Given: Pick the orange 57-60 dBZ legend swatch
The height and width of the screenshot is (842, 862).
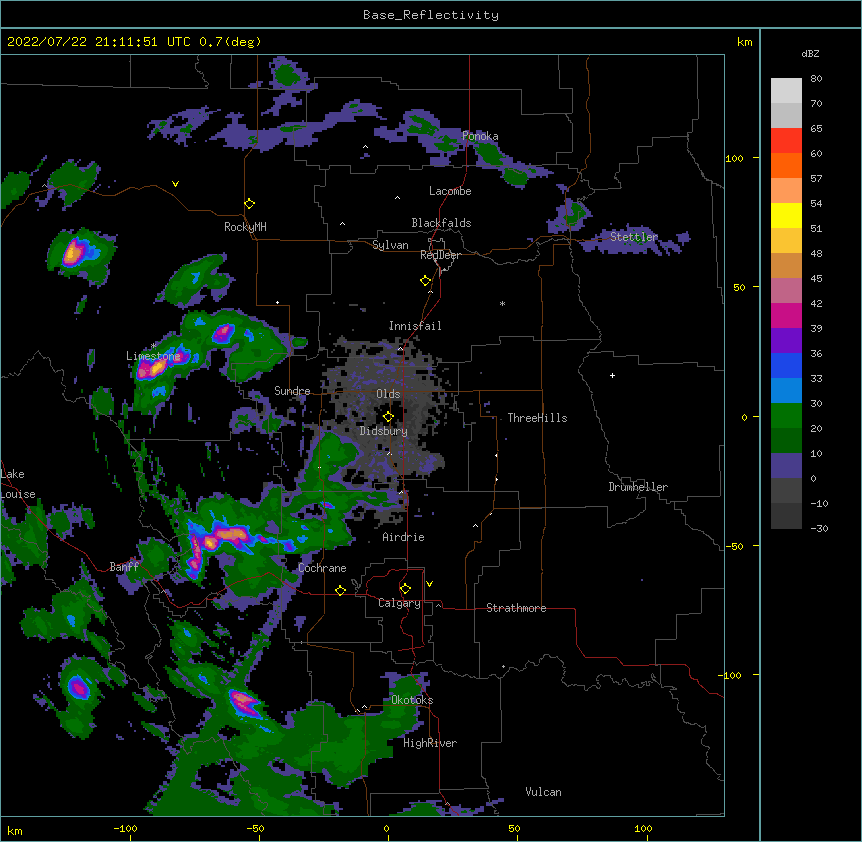Looking at the screenshot, I should pos(786,166).
